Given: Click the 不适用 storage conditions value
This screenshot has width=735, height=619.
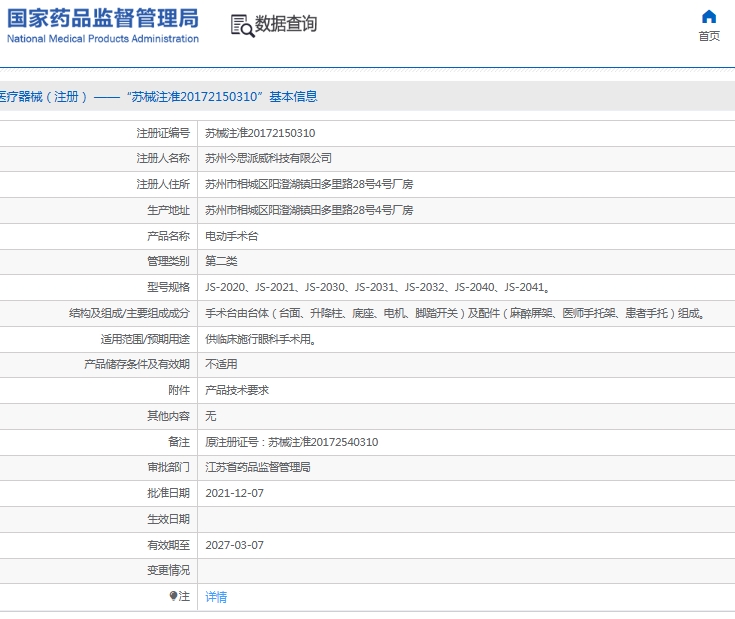Looking at the screenshot, I should pos(221,364).
